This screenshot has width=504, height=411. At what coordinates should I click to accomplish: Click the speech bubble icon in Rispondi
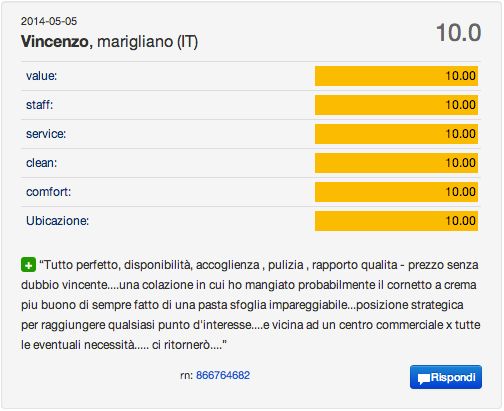click(423, 379)
